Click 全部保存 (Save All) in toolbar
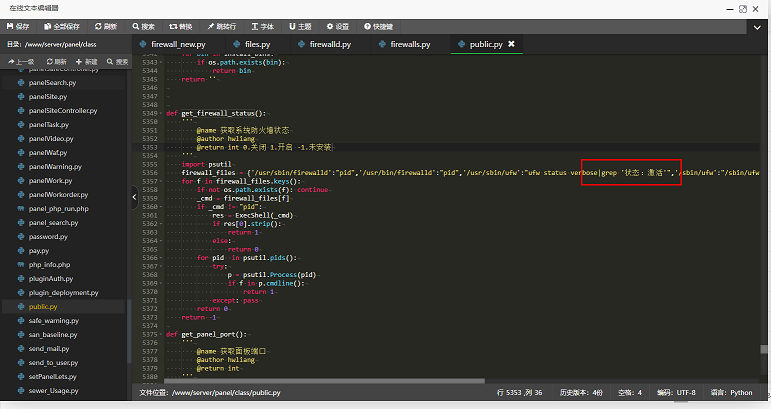This screenshot has height=409, width=771. click(x=62, y=27)
